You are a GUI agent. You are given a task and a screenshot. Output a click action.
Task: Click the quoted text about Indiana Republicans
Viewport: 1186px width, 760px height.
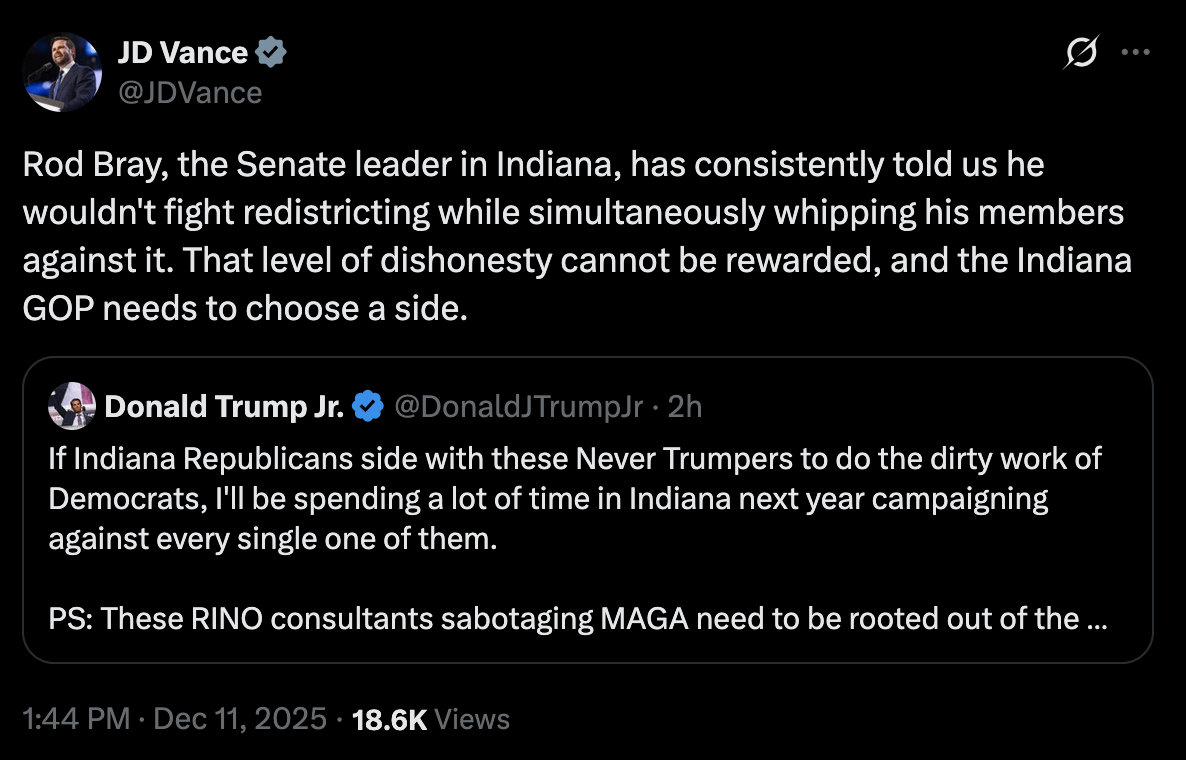tap(575, 459)
